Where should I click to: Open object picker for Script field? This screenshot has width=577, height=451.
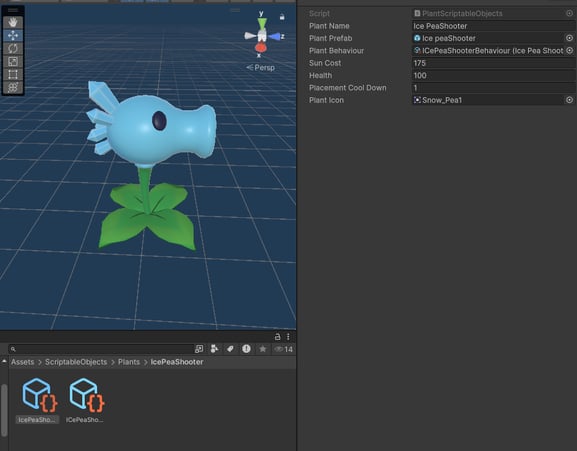569,14
